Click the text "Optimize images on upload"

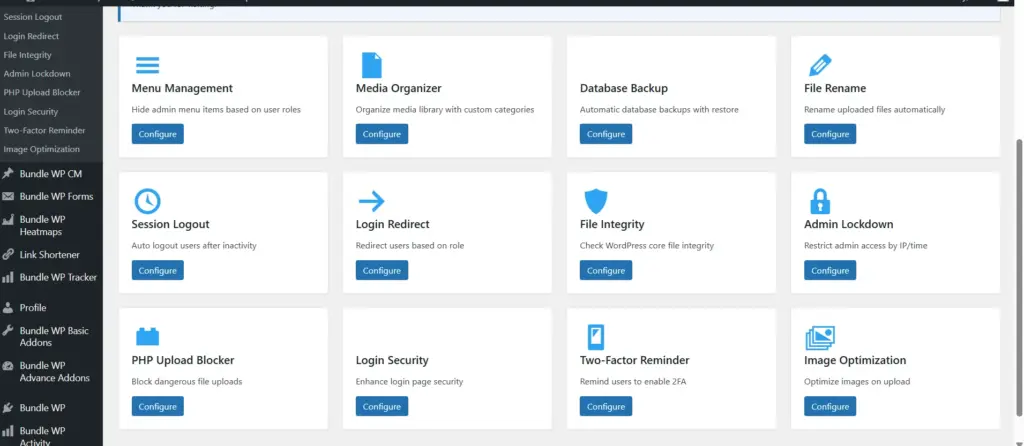pyautogui.click(x=857, y=382)
